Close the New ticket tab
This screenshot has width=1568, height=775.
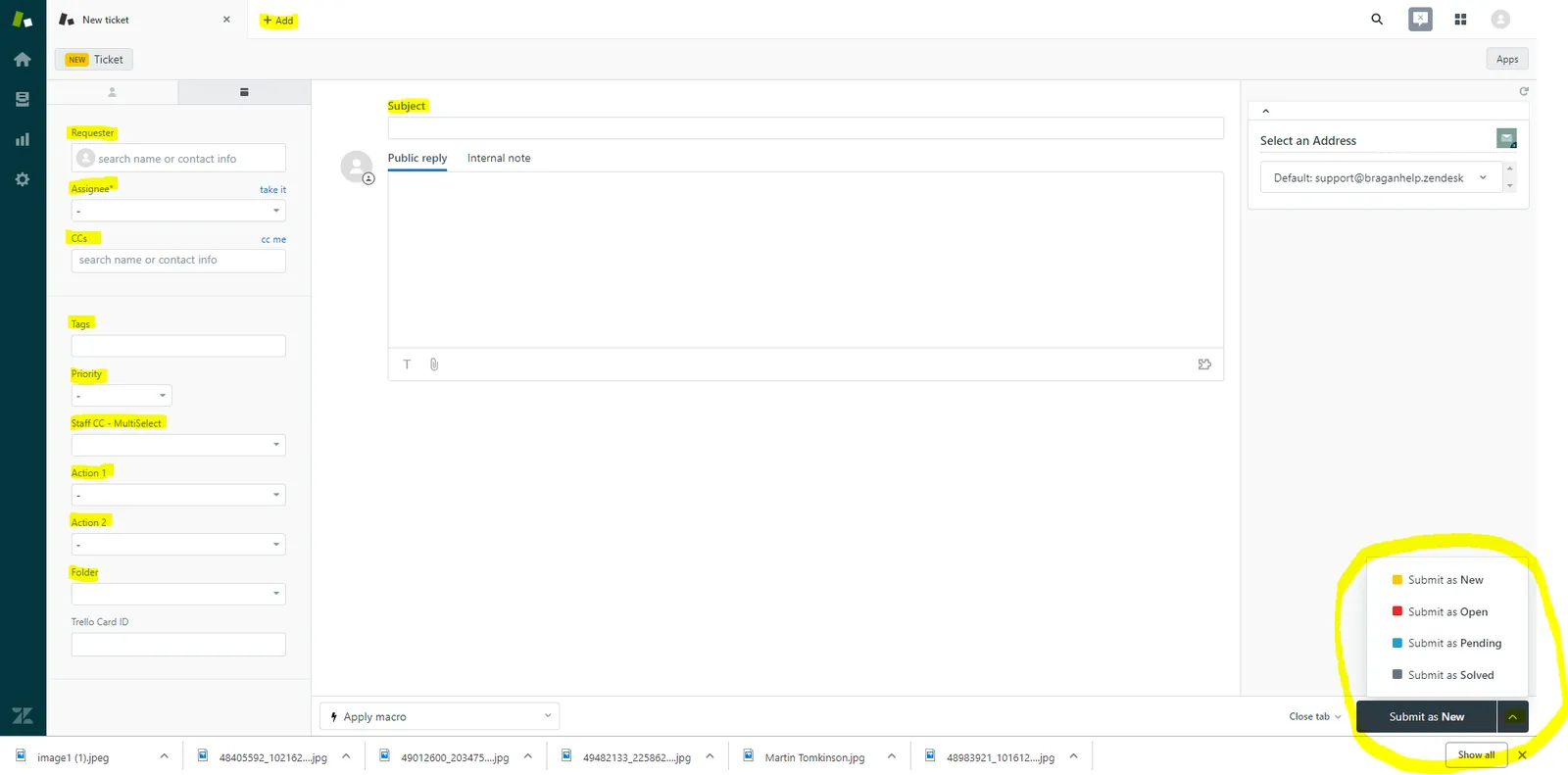226,20
